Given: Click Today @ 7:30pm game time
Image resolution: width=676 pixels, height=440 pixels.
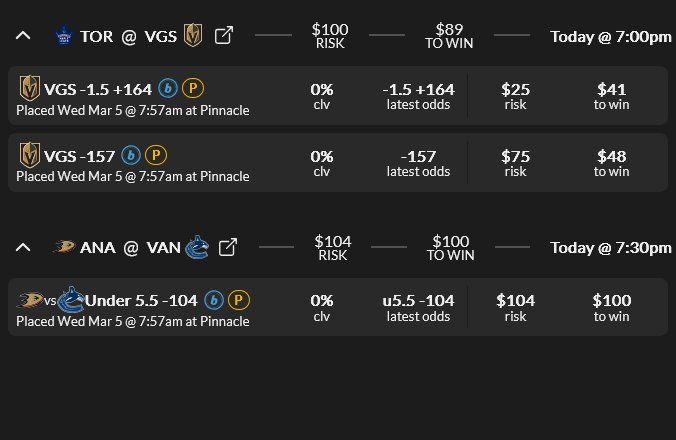Looking at the screenshot, I should click(x=610, y=247).
